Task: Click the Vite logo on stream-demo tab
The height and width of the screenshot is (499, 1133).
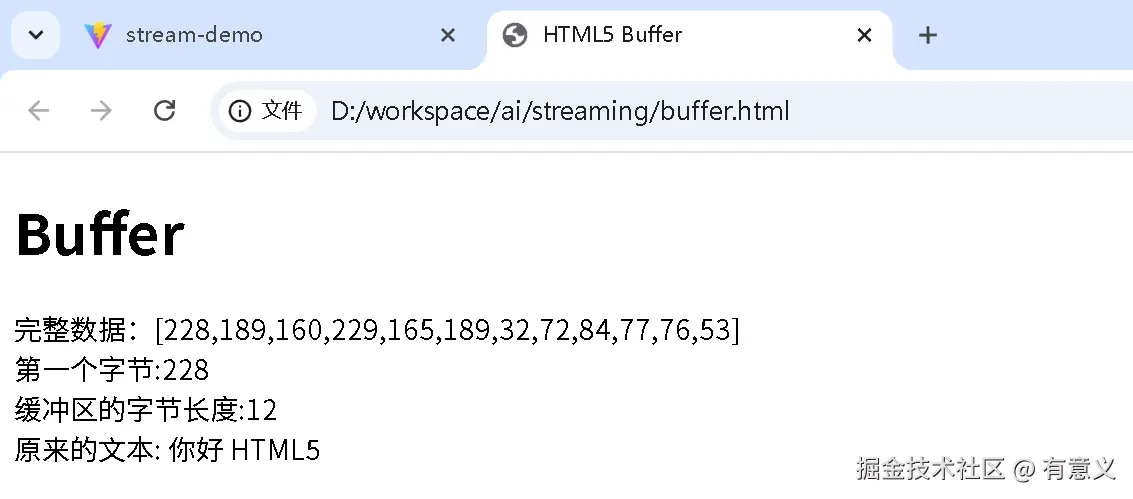Action: tap(98, 35)
